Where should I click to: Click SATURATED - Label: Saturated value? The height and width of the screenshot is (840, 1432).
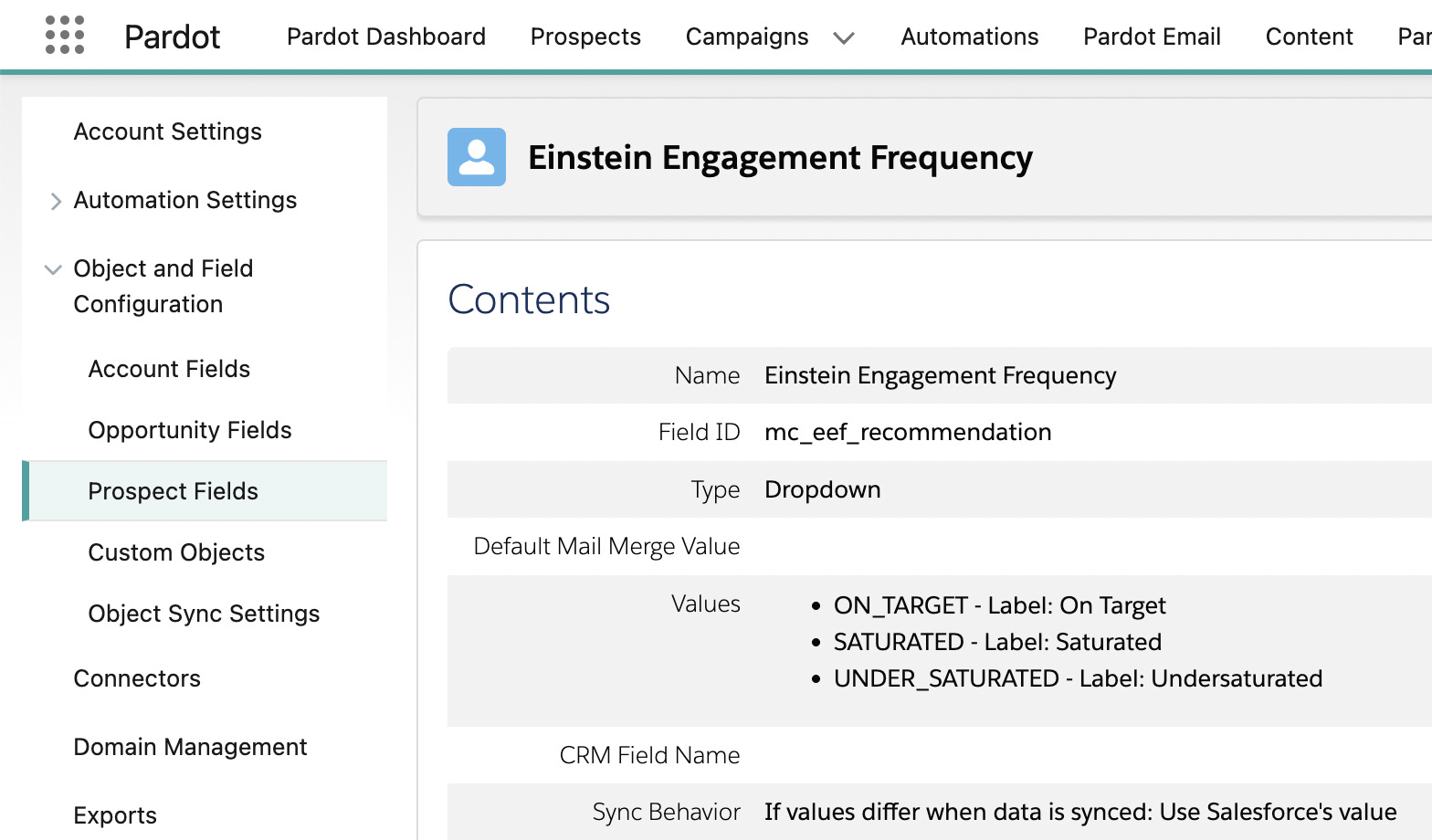coord(997,642)
